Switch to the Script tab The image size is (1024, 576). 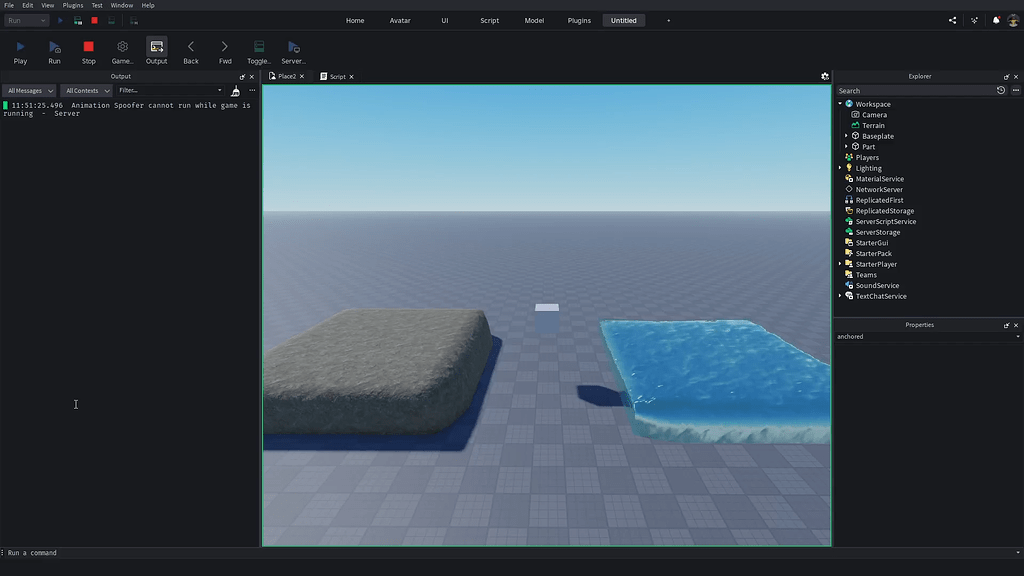[337, 76]
